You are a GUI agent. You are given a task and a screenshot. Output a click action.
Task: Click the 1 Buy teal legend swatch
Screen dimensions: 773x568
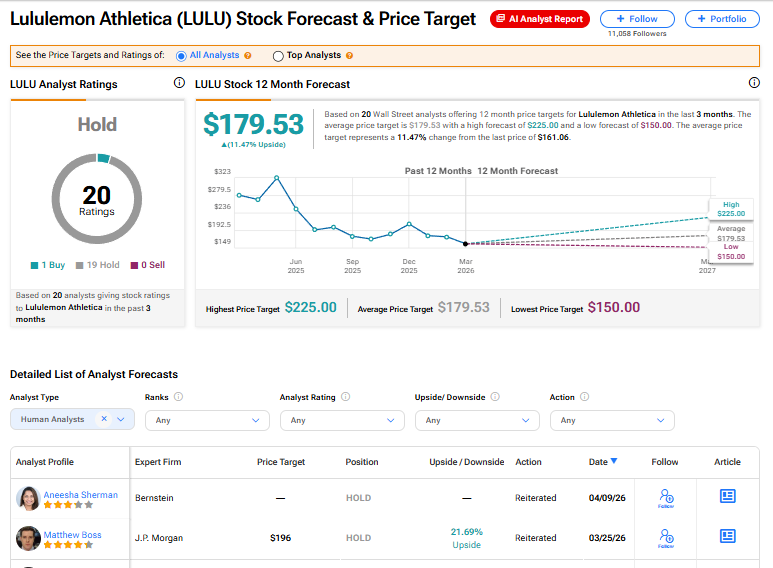[35, 265]
